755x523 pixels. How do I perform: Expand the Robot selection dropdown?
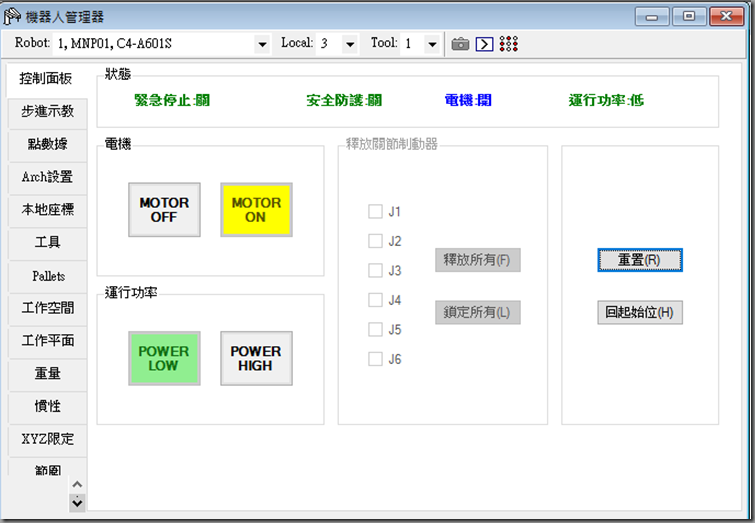[262, 44]
